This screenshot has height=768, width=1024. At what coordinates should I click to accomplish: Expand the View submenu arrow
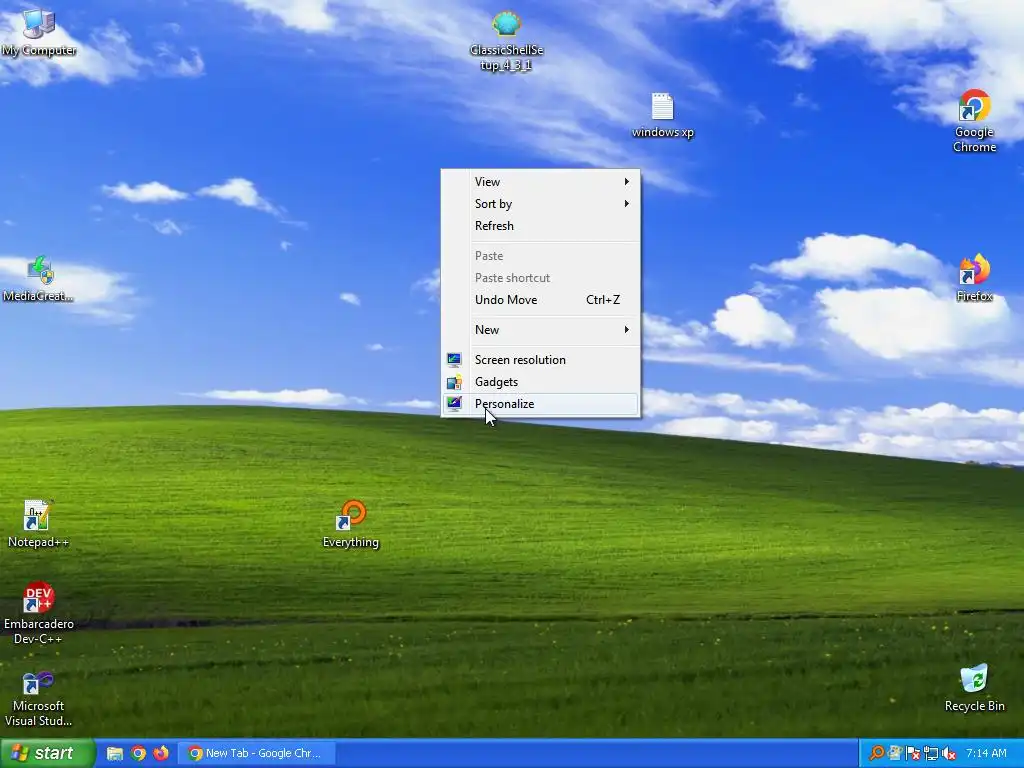(626, 182)
